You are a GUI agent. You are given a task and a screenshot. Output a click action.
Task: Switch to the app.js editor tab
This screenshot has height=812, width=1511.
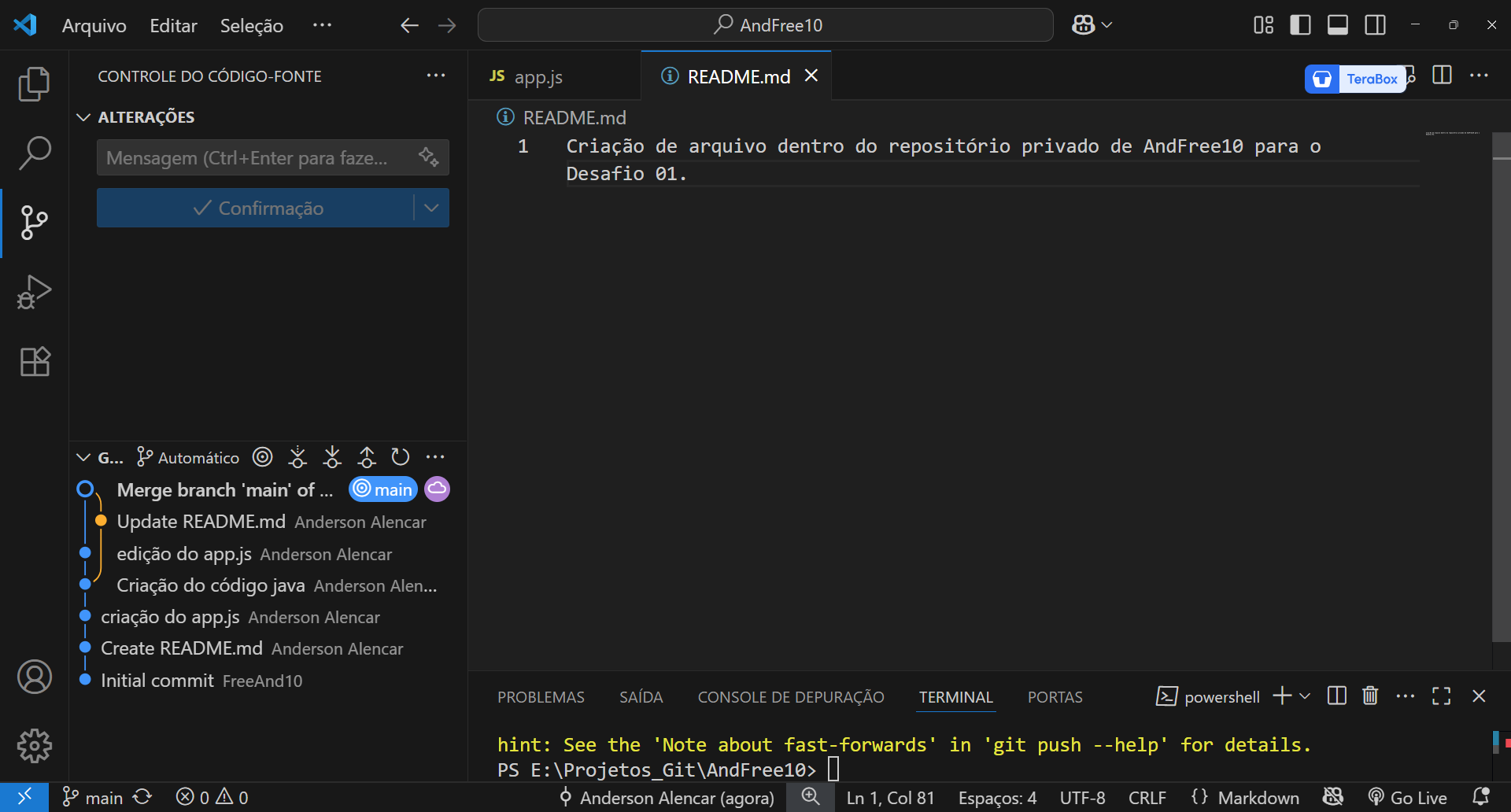555,76
